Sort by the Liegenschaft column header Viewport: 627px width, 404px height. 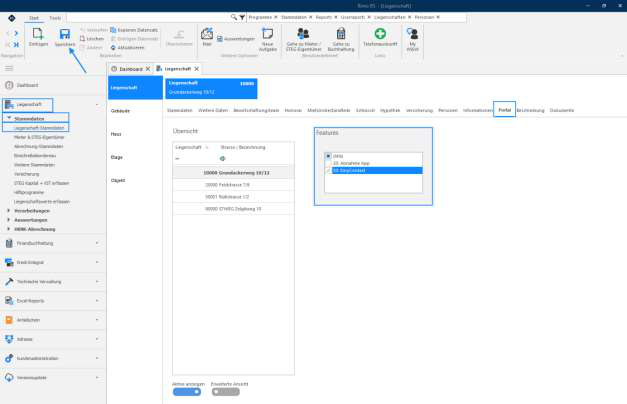[x=188, y=147]
